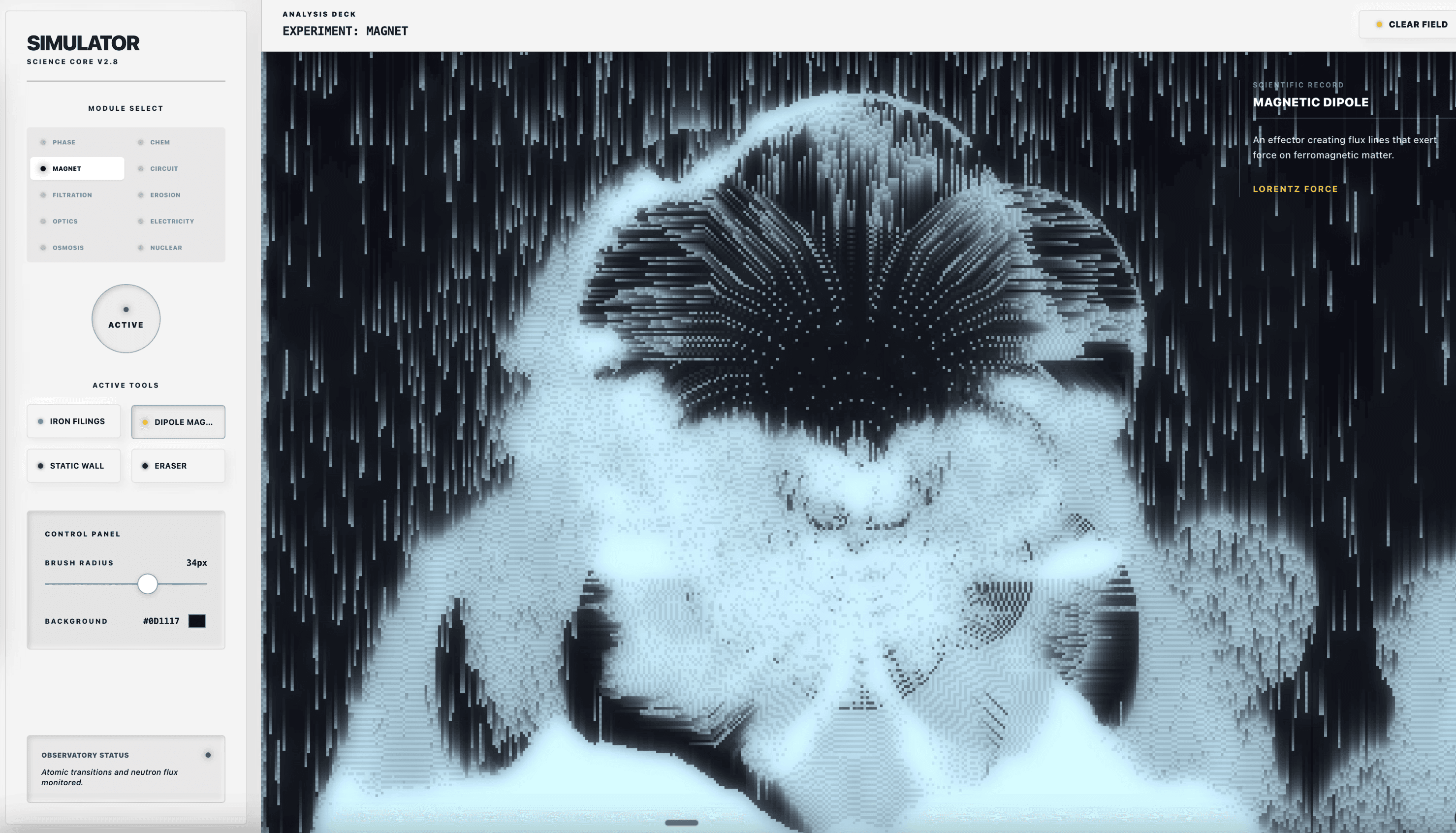
Task: Select the Dipole Magnet tool
Action: pos(178,421)
